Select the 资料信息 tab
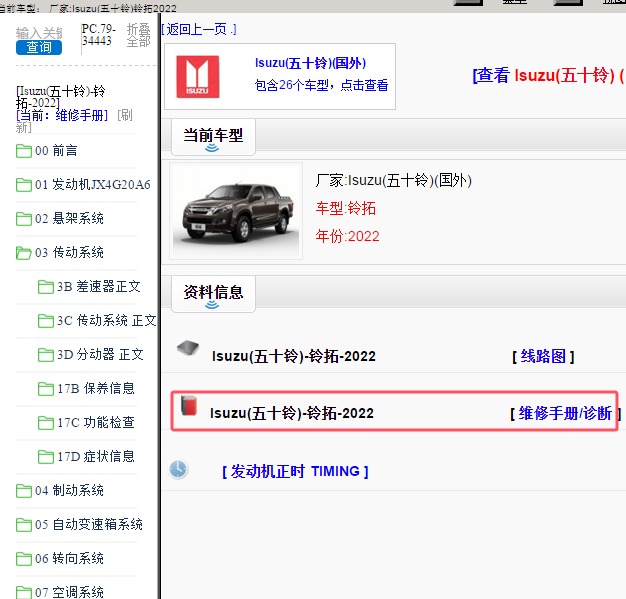 213,294
